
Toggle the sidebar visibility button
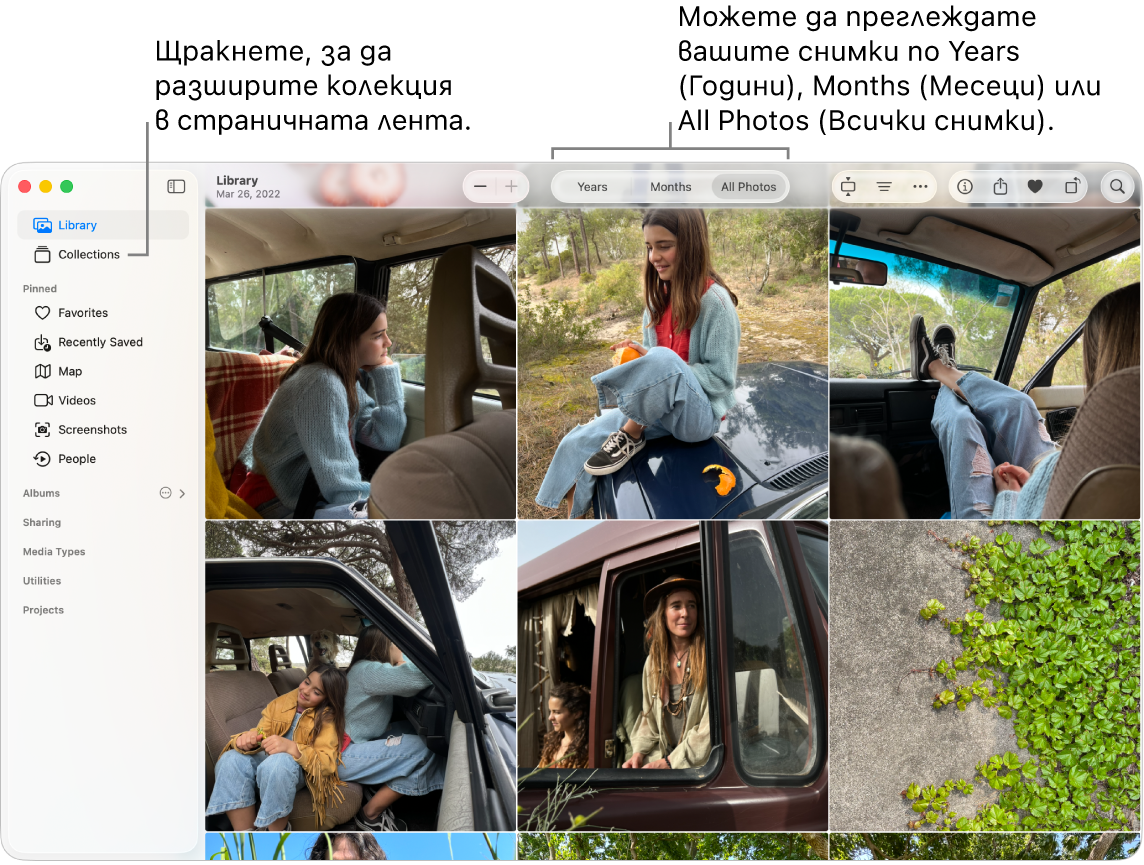176,187
